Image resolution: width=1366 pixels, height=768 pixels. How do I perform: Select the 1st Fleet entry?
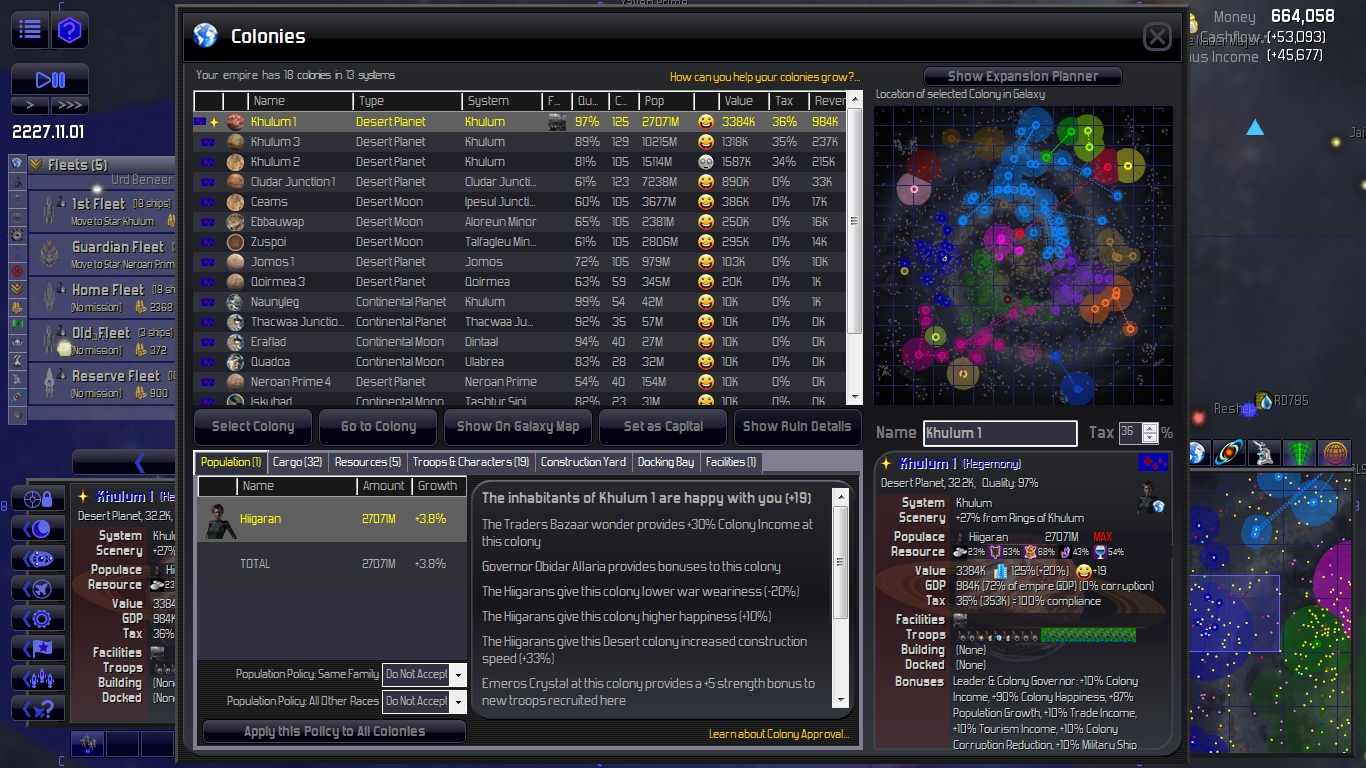pos(102,211)
